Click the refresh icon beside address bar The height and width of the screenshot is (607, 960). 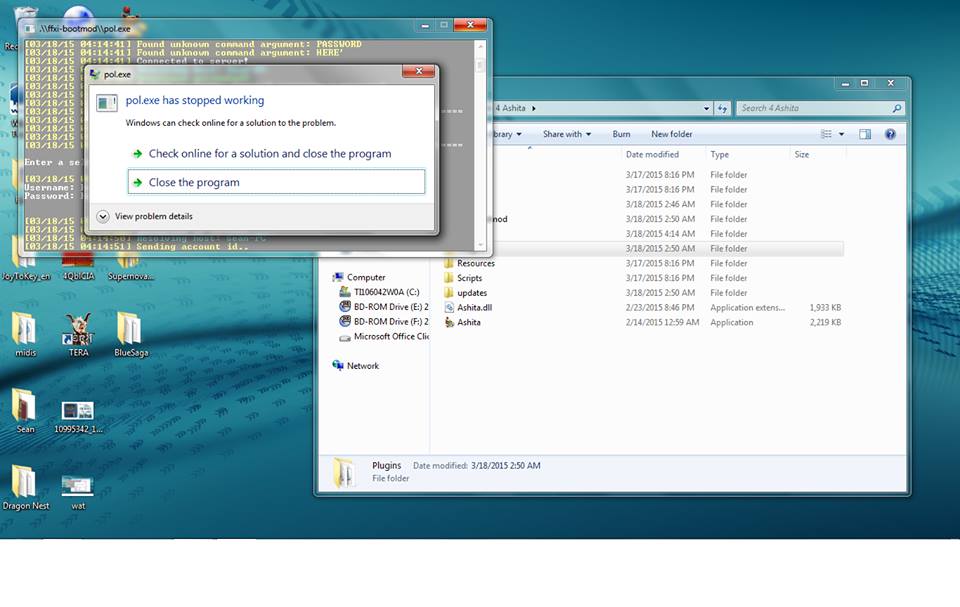click(723, 108)
